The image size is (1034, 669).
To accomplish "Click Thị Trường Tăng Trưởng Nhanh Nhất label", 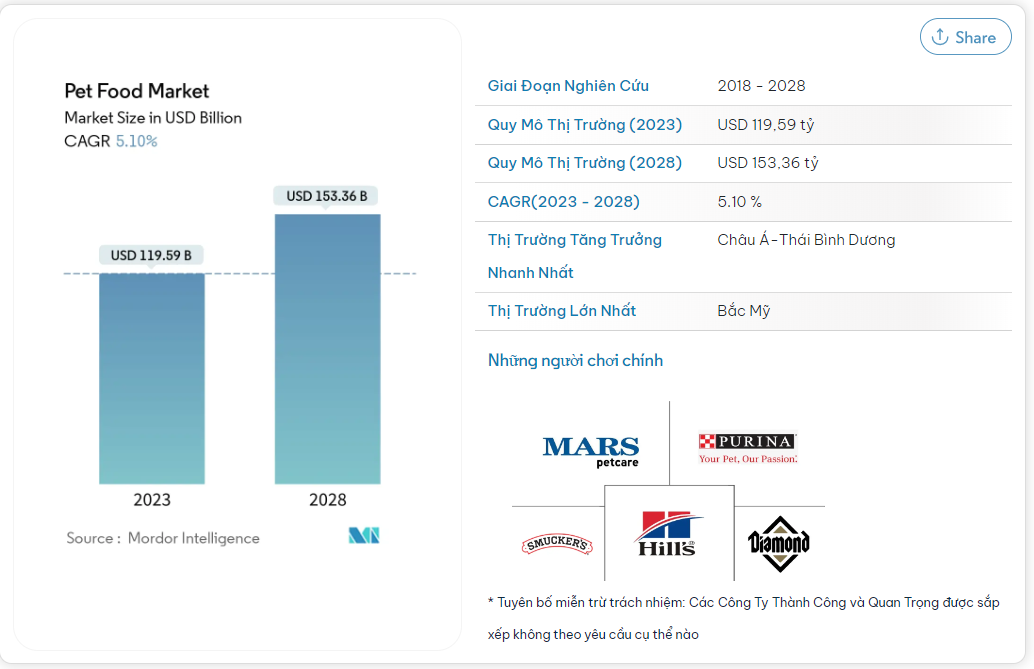I will [x=574, y=256].
